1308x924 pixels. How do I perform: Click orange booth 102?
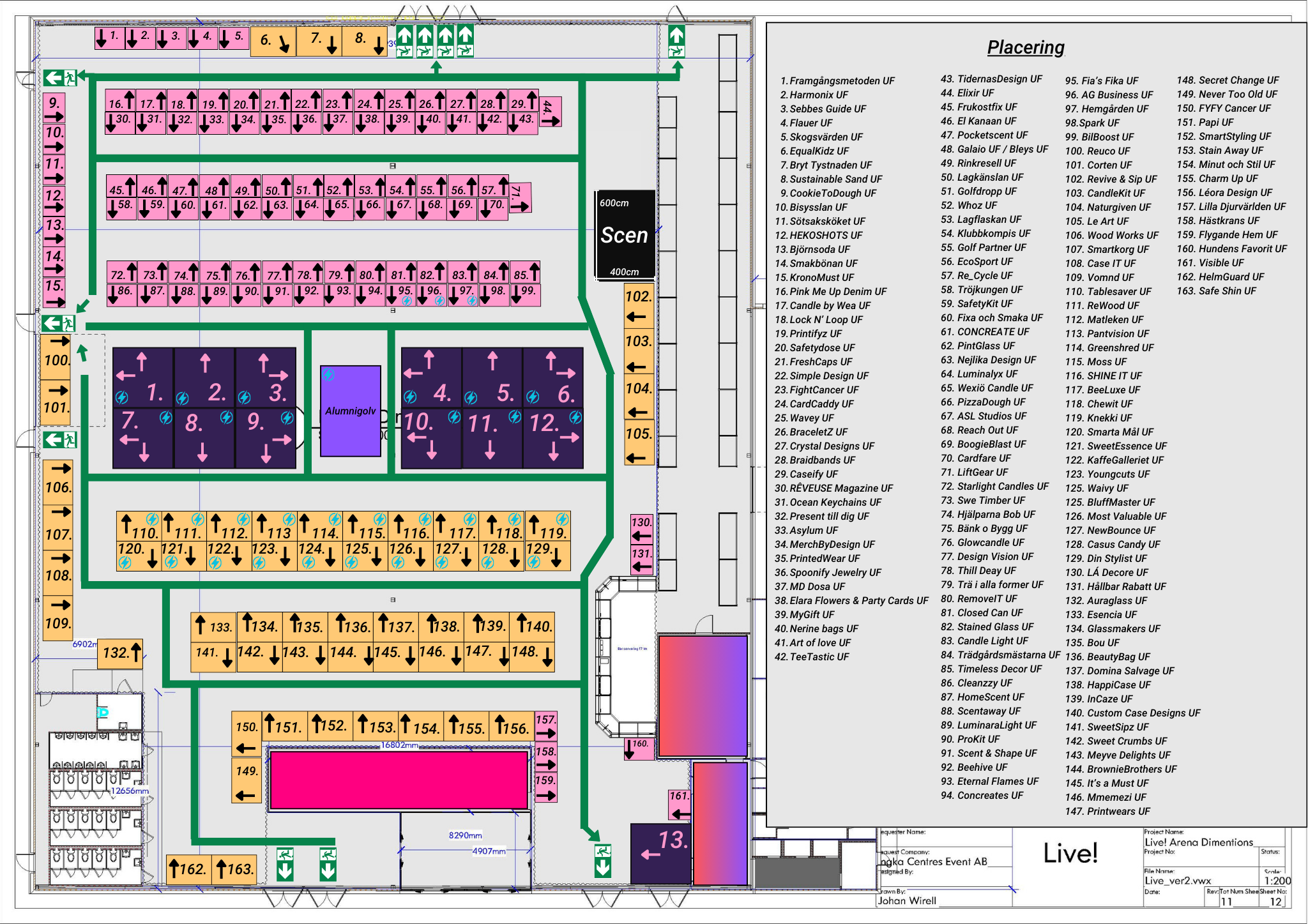(639, 306)
